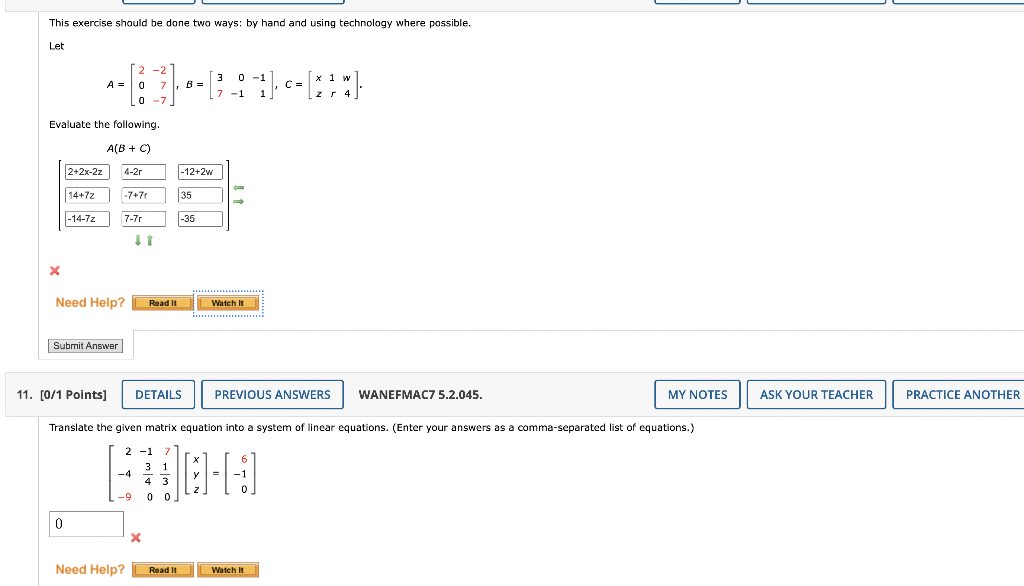1024x586 pixels.
Task: Click the Submit Answer button
Action: (85, 345)
